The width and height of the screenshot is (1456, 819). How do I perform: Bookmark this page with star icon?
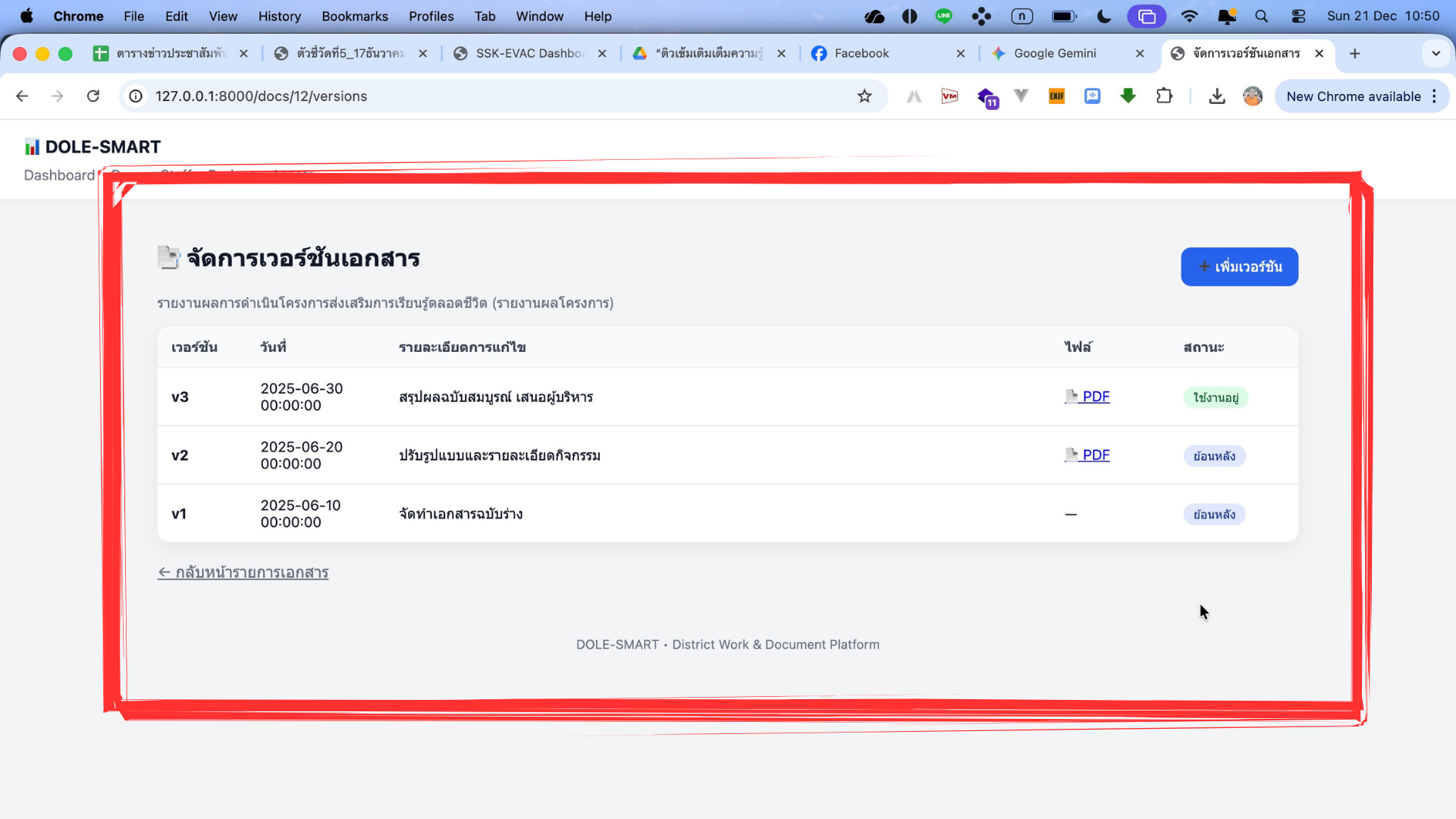(864, 96)
